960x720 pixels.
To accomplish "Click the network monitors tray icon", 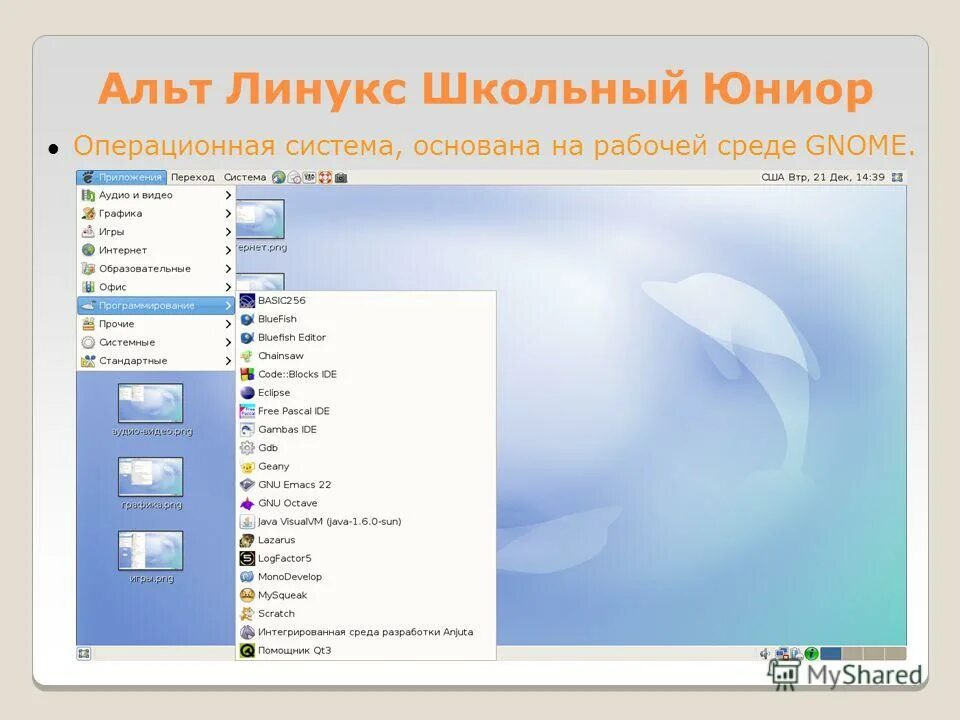I will point(783,654).
